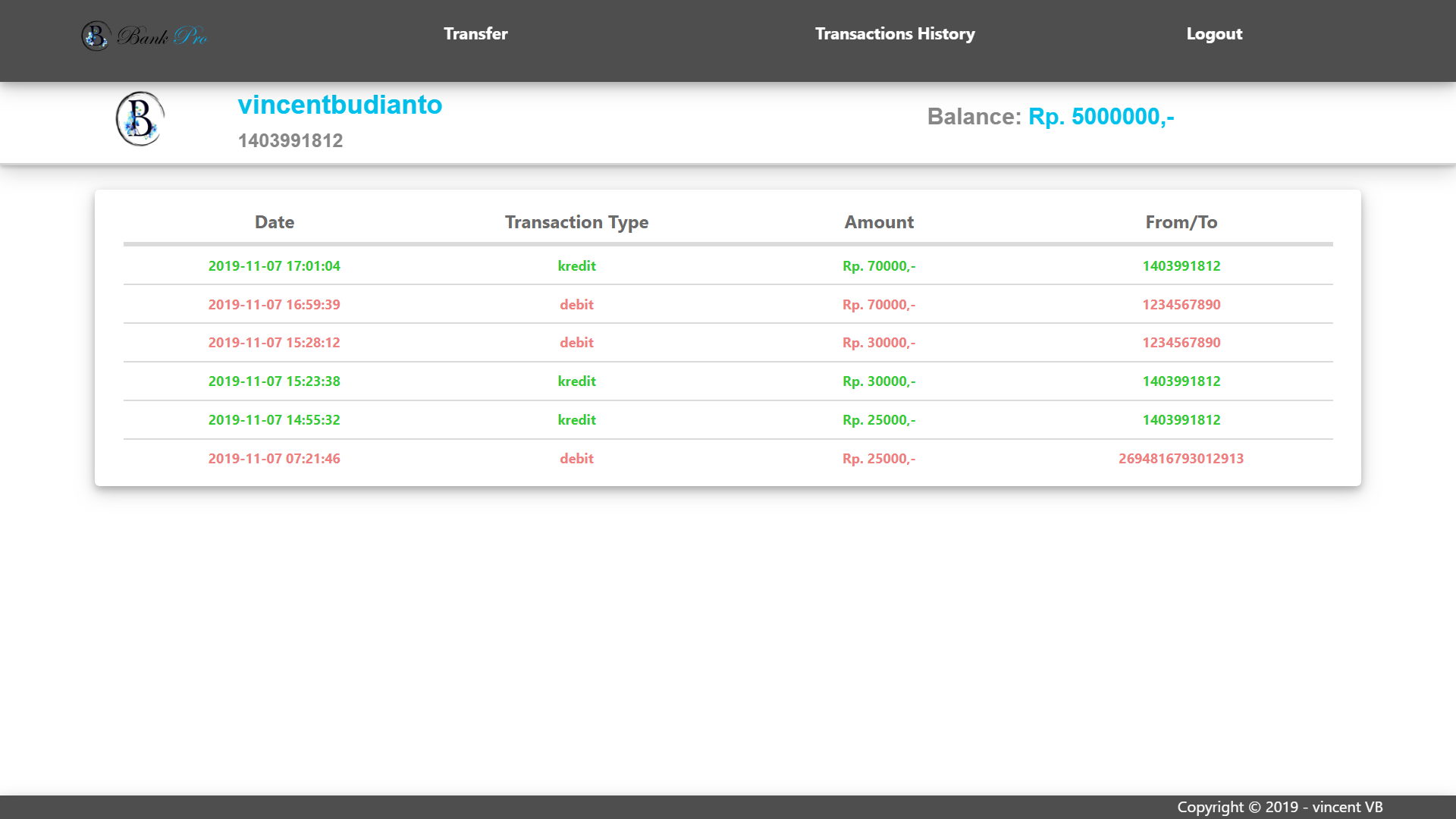Click kredit label in 15:23:38 row
The height and width of the screenshot is (819, 1456).
[x=576, y=381]
